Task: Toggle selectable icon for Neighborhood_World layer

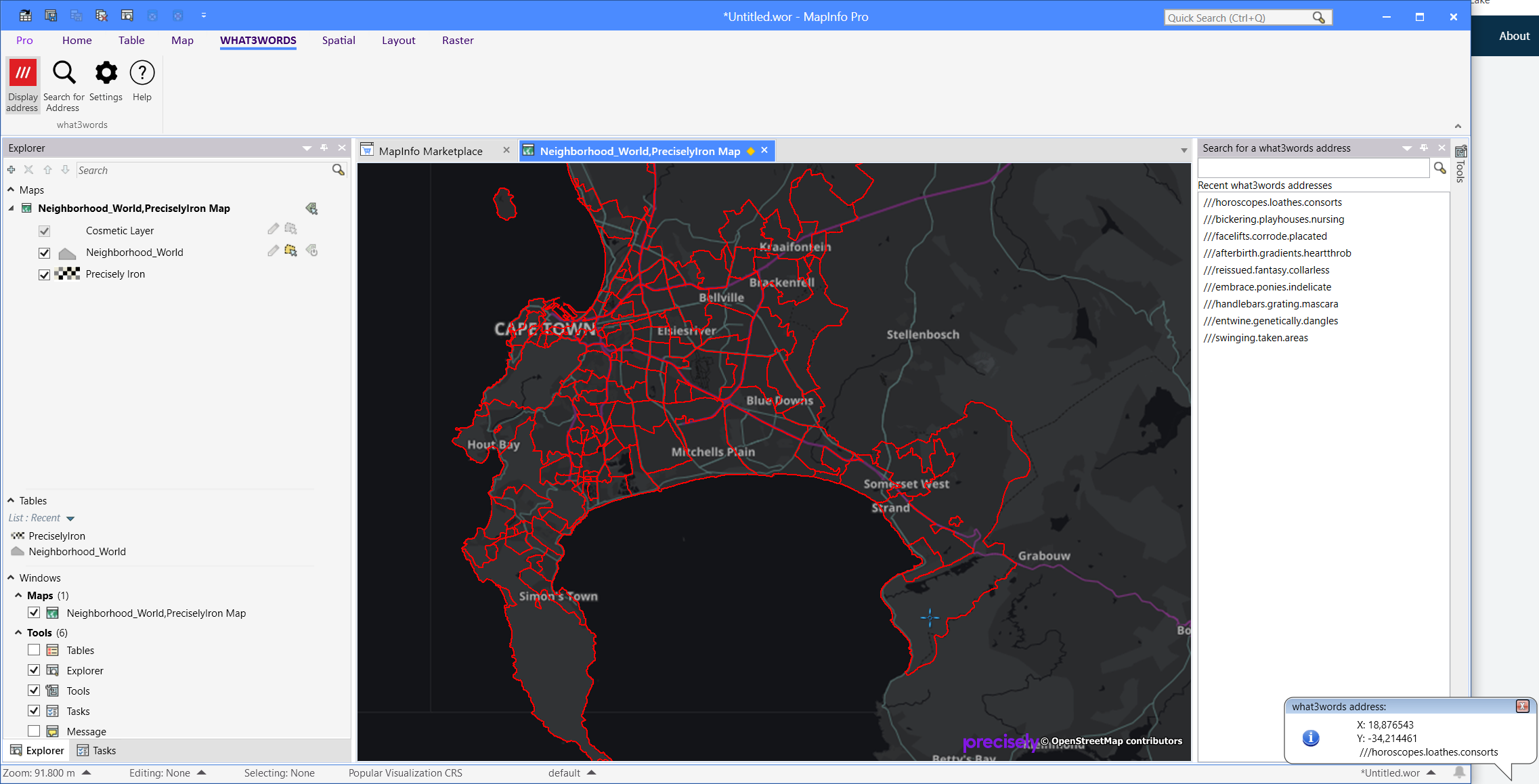Action: 291,251
